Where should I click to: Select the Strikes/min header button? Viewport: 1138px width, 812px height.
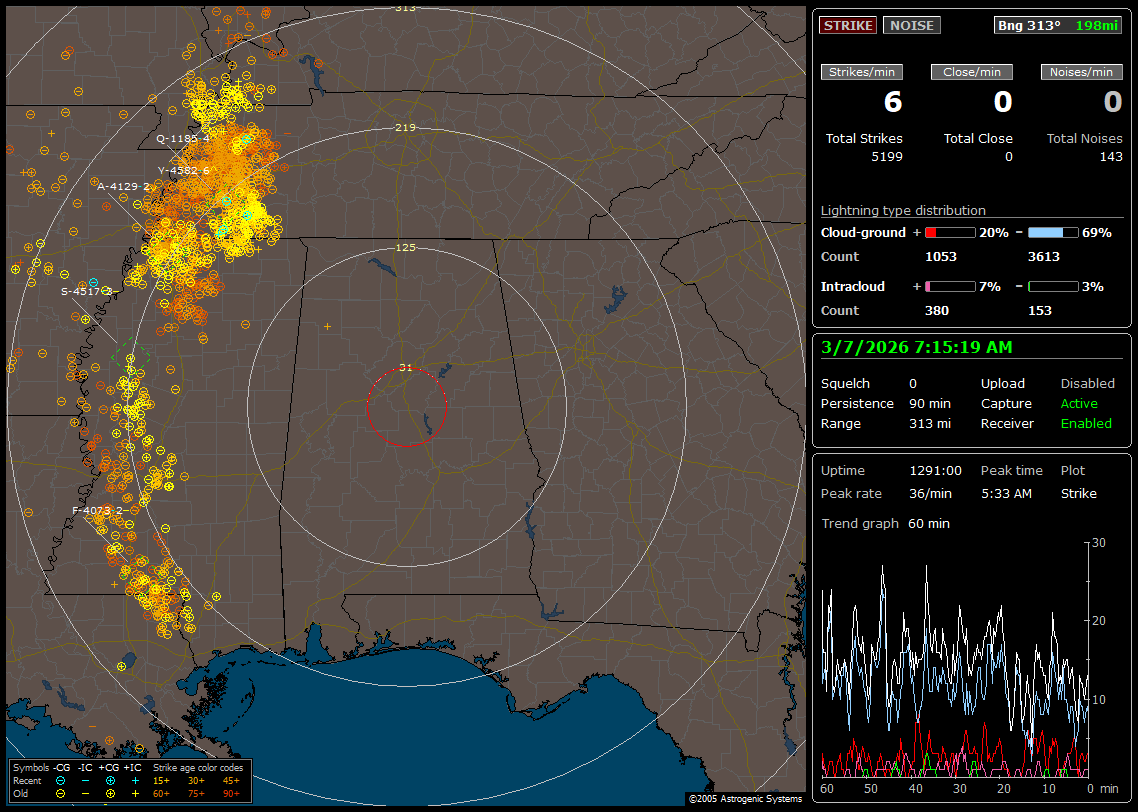pos(862,72)
